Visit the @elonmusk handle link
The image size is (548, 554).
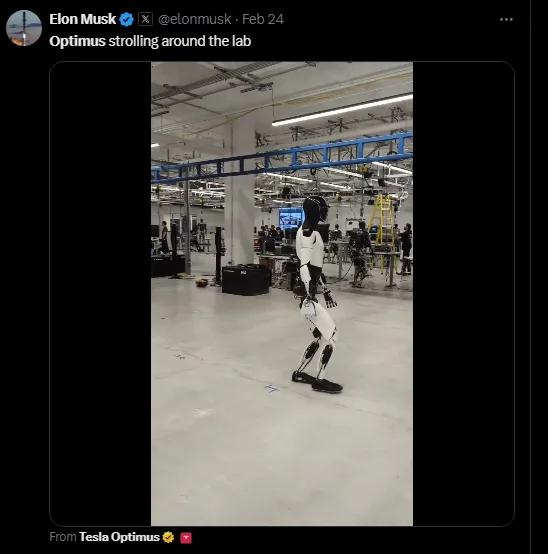[194, 19]
